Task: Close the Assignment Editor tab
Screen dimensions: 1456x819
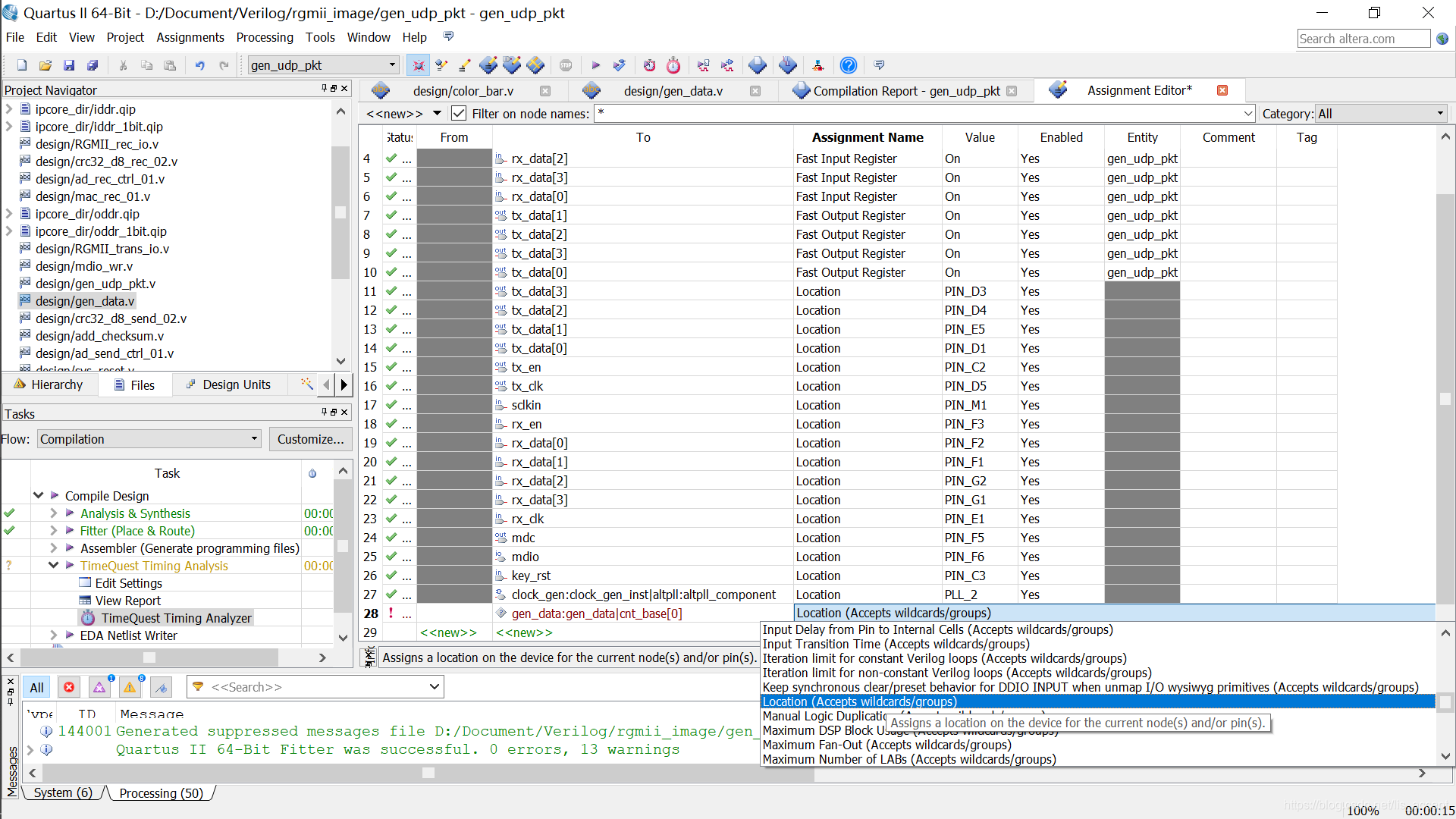Action: 1222,90
